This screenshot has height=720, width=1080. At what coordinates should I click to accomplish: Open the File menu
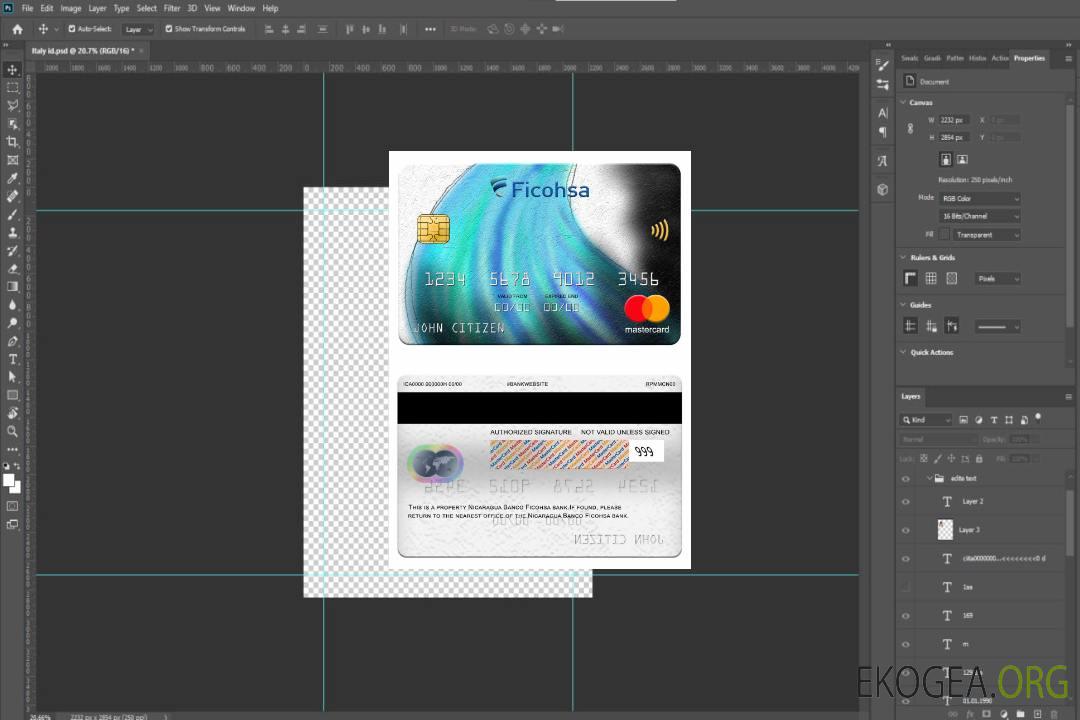28,8
